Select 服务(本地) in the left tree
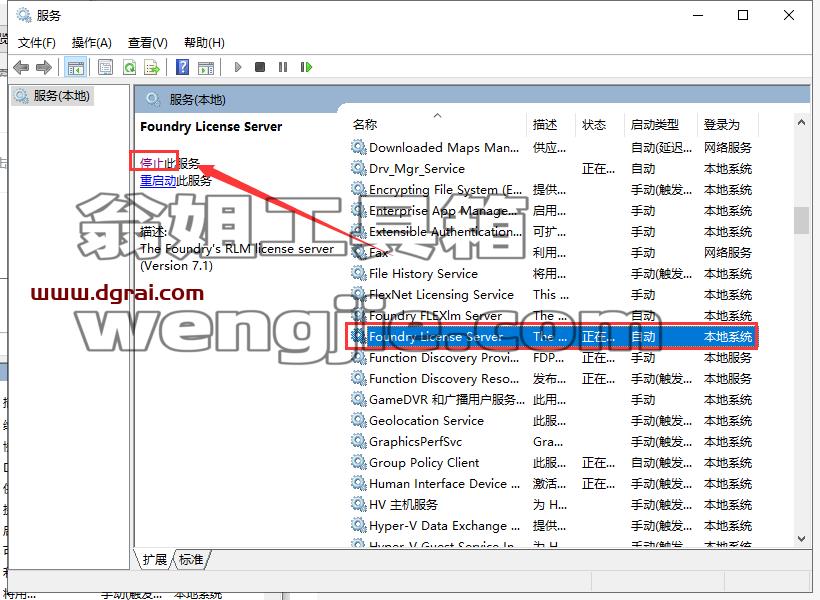This screenshot has height=600, width=820. [53, 96]
